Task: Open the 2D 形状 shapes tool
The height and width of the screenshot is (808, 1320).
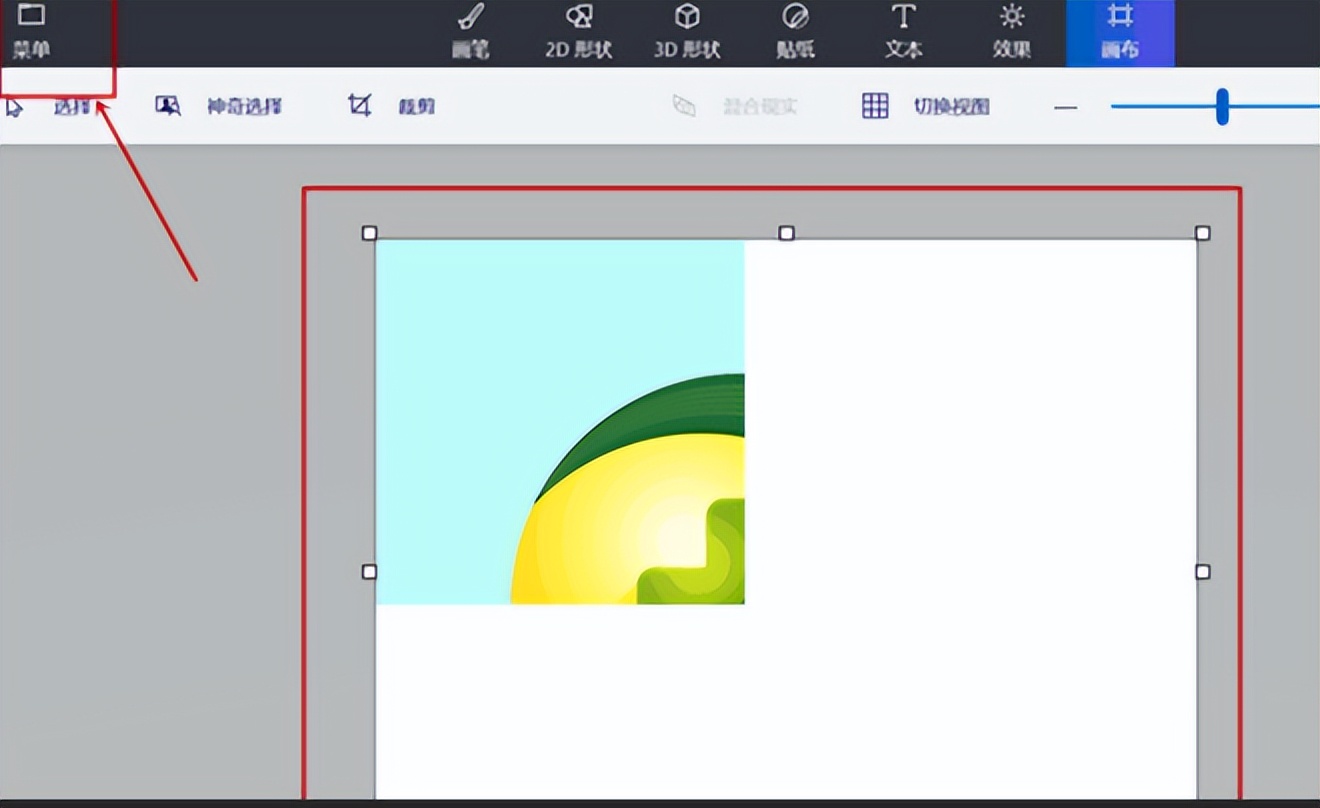Action: 579,32
